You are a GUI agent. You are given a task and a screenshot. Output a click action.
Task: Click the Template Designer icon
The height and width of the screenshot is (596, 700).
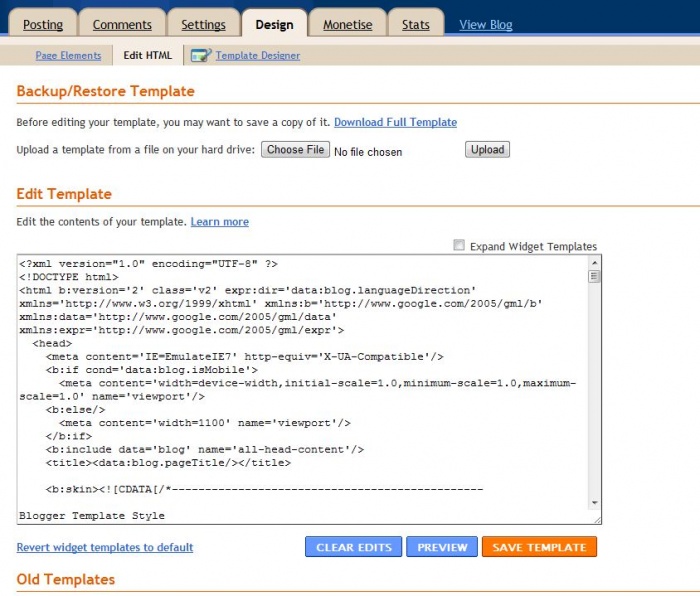pos(200,56)
